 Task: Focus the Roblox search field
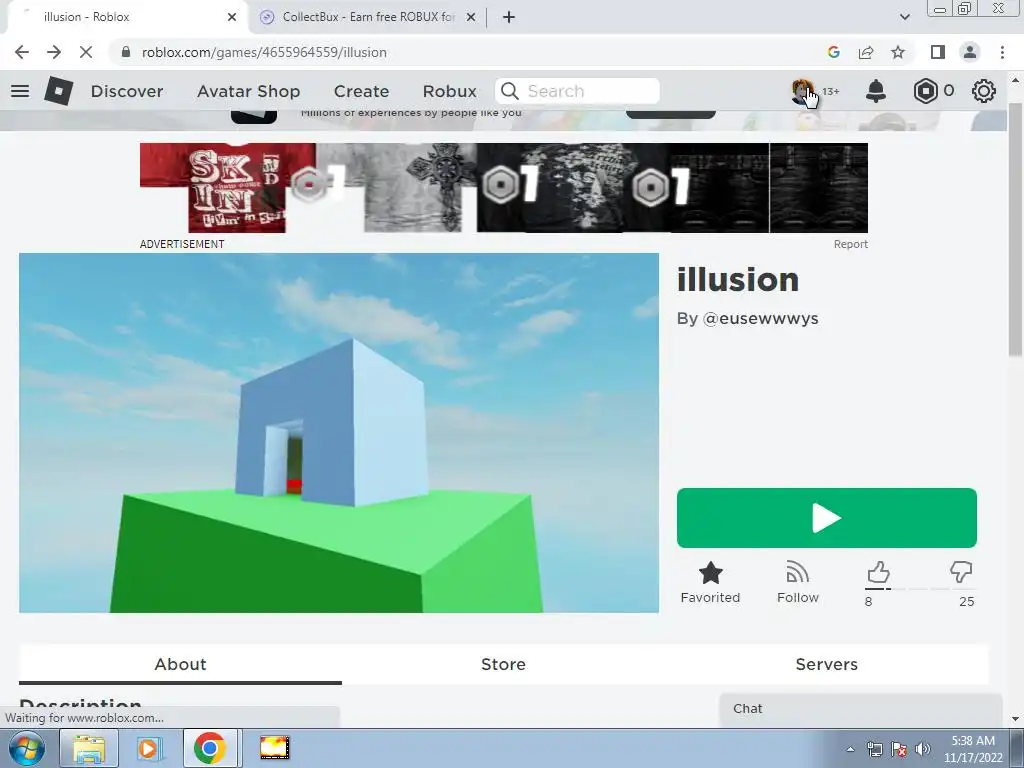pos(577,91)
